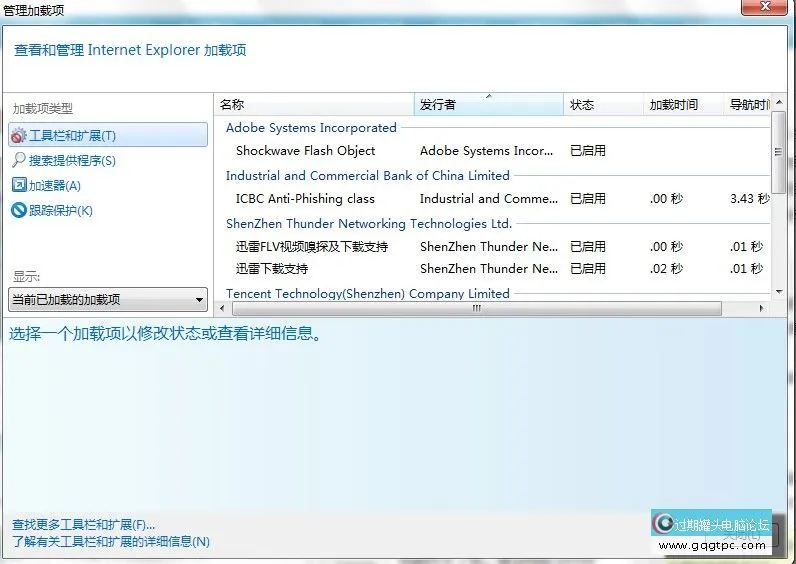Select the gear icon for toolbars and extensions
Screen dimensions: 796x564
pos(19,136)
